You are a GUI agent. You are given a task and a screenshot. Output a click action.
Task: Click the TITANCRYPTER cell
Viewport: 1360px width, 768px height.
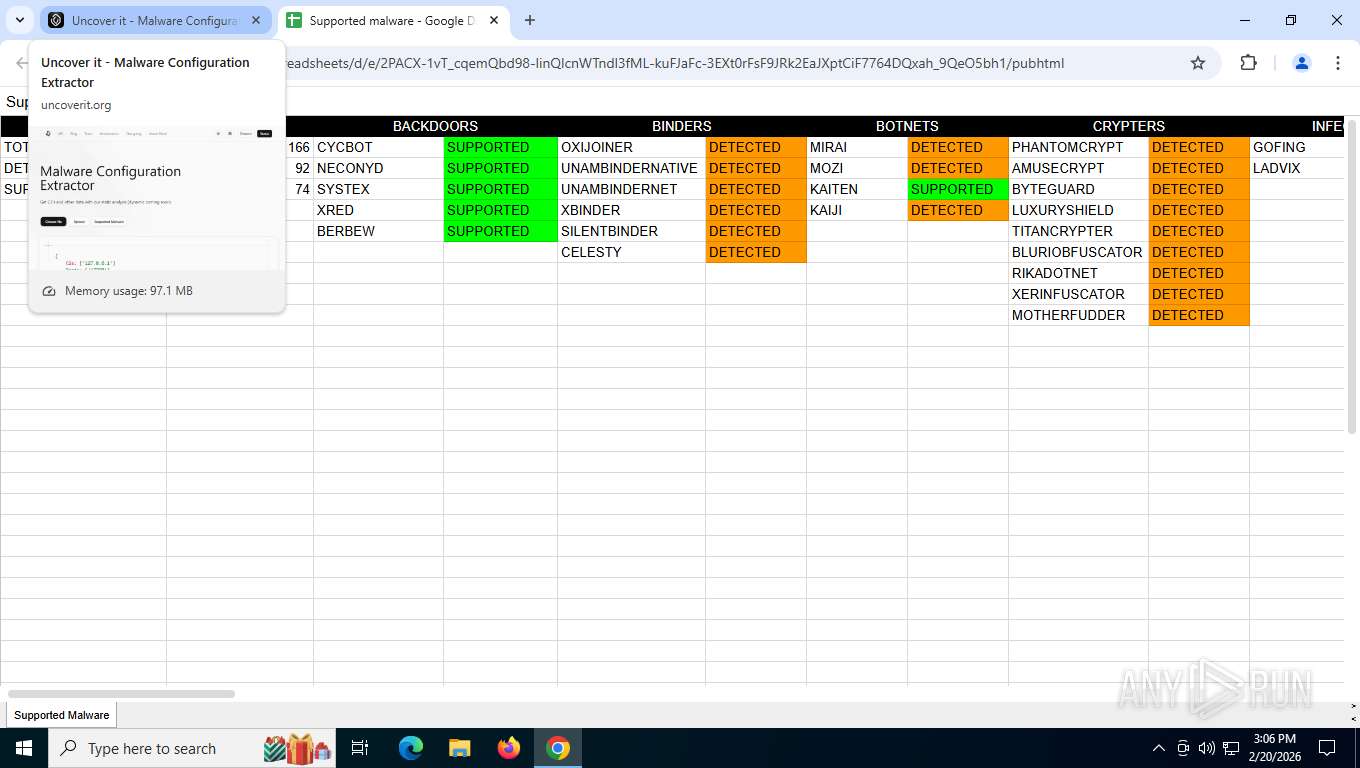[1078, 231]
